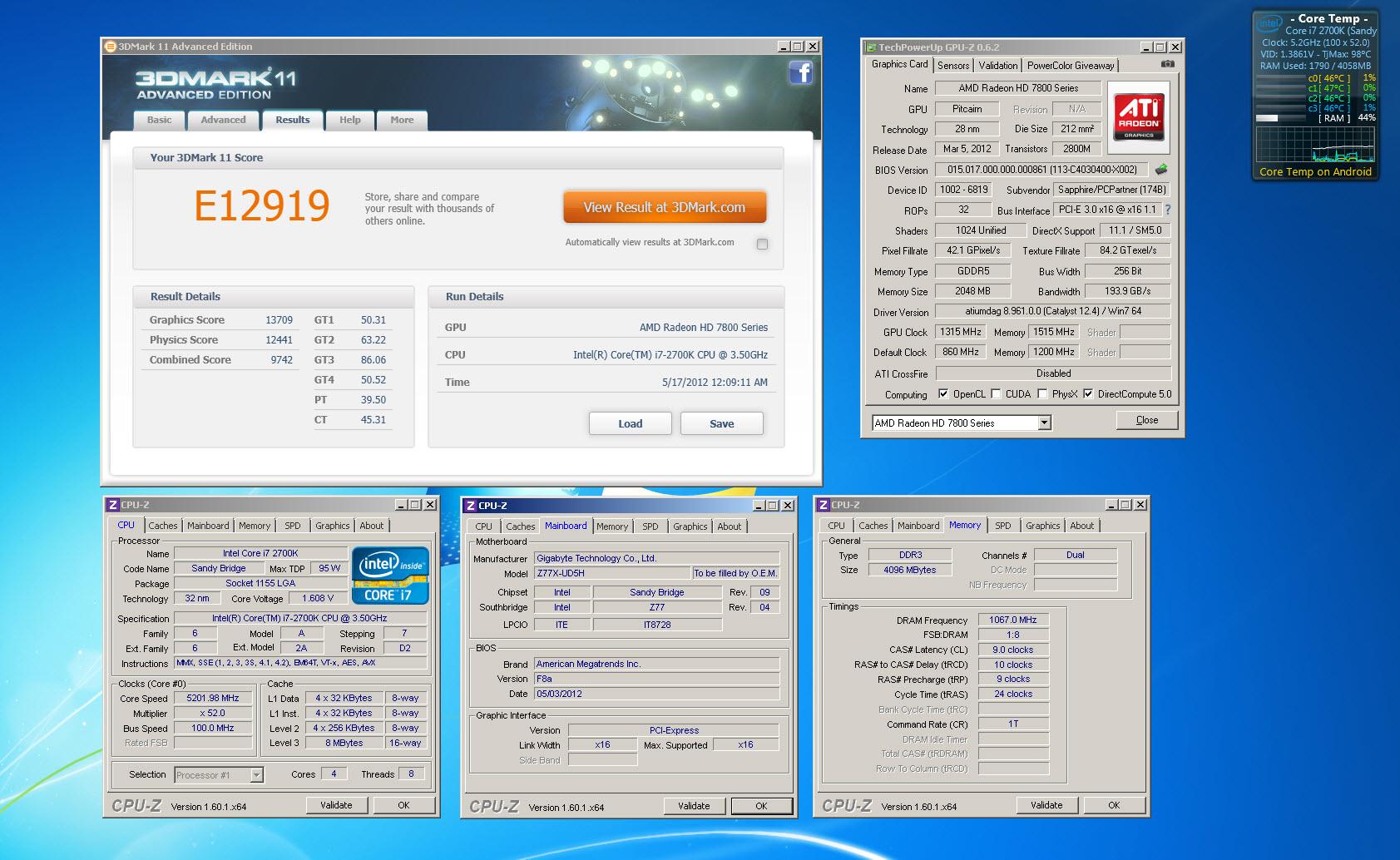Click Validate in the CPU-Z Mainboard window
This screenshot has height=860, width=1400.
coord(694,806)
